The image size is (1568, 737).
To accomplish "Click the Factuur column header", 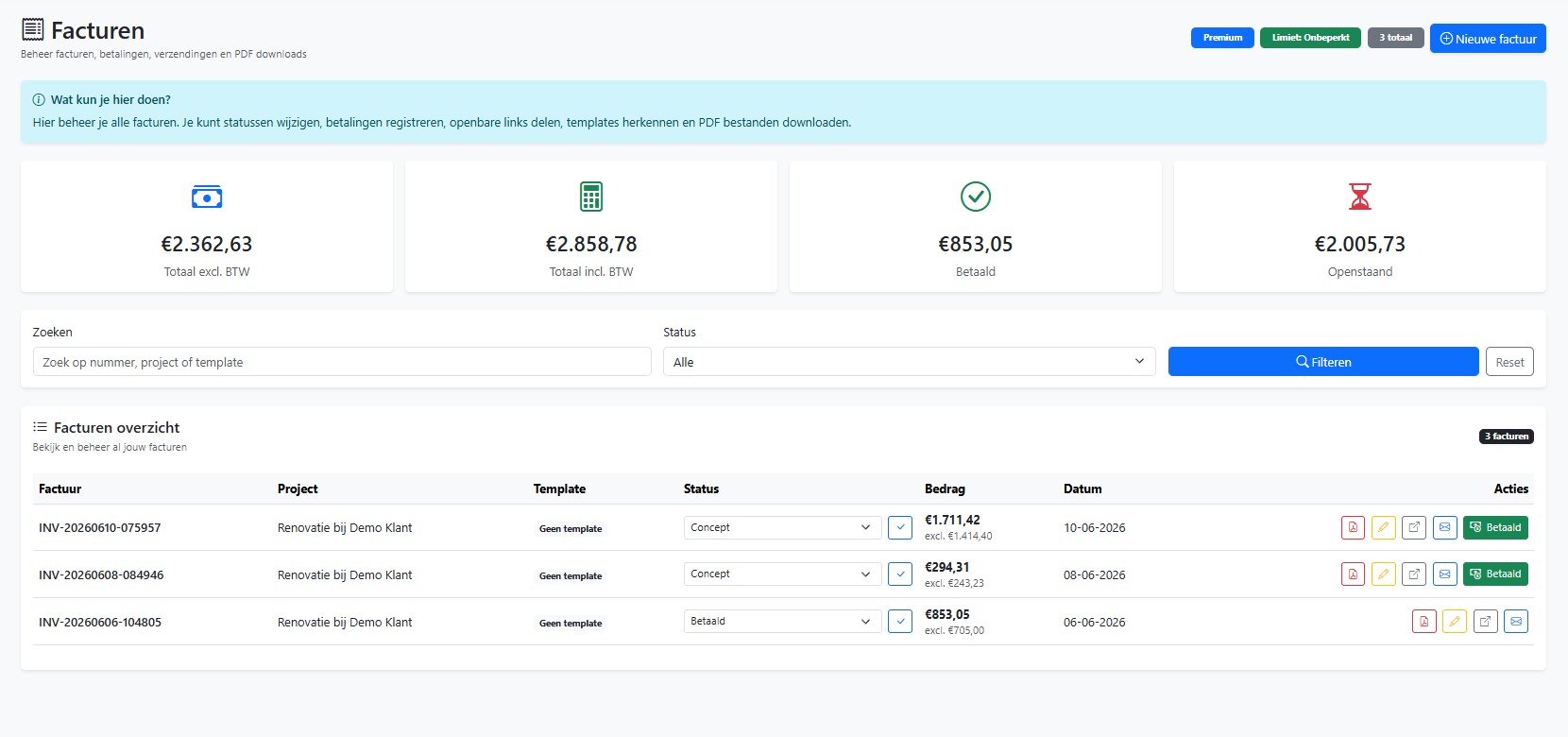I will point(60,488).
